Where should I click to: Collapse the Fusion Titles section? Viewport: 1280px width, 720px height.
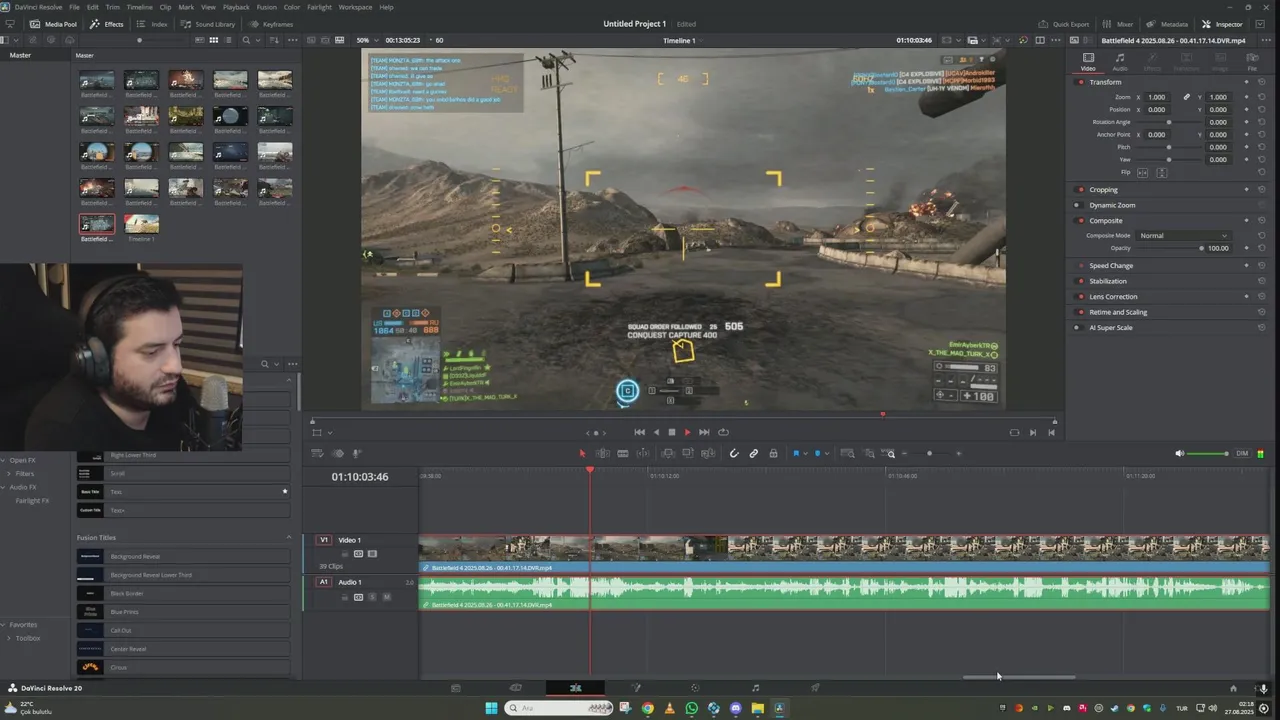(x=289, y=538)
